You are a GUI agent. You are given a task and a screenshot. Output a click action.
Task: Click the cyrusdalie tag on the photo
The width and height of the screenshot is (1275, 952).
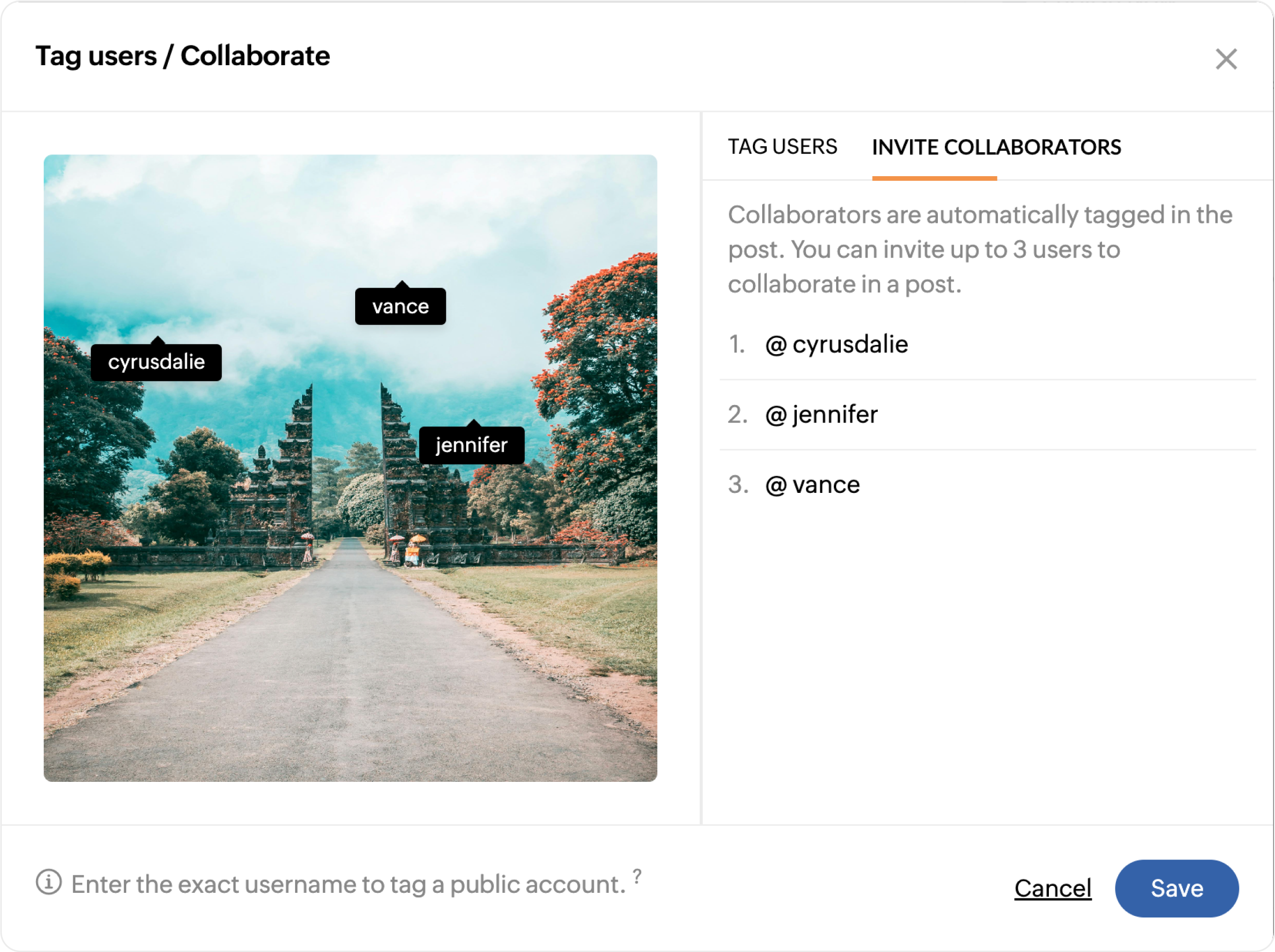coord(156,362)
